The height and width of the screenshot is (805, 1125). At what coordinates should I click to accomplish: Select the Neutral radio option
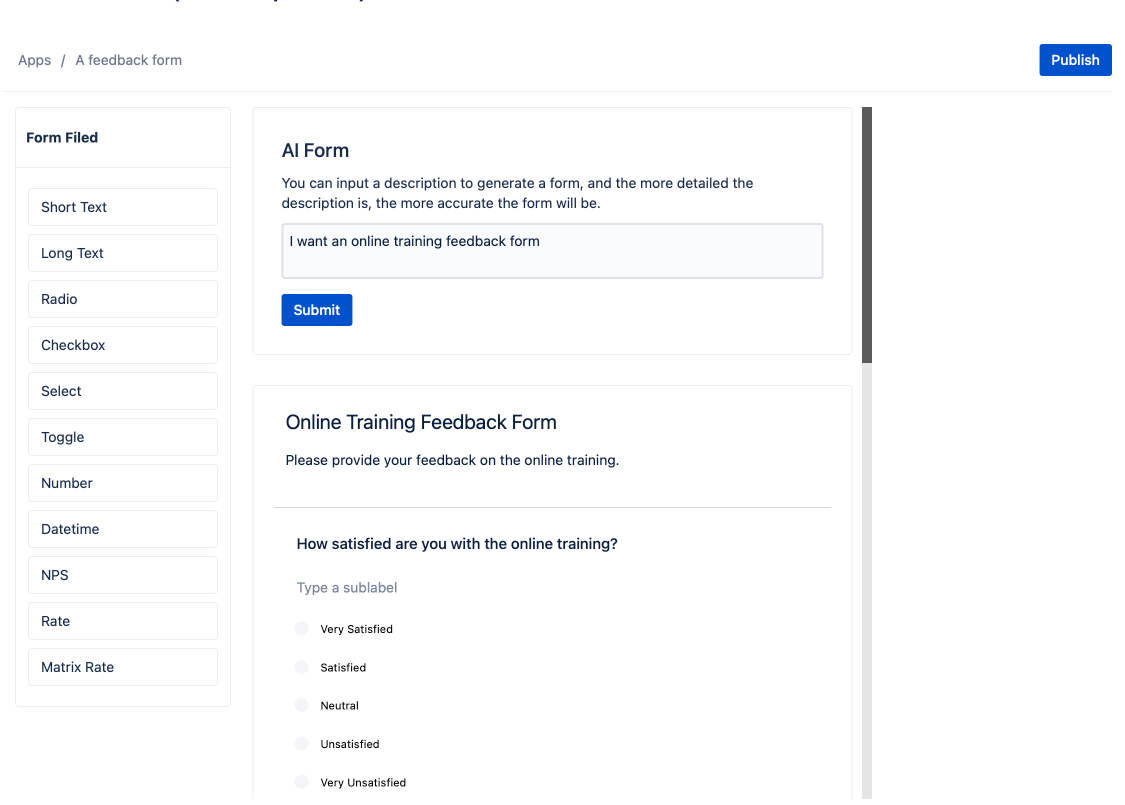(x=302, y=705)
